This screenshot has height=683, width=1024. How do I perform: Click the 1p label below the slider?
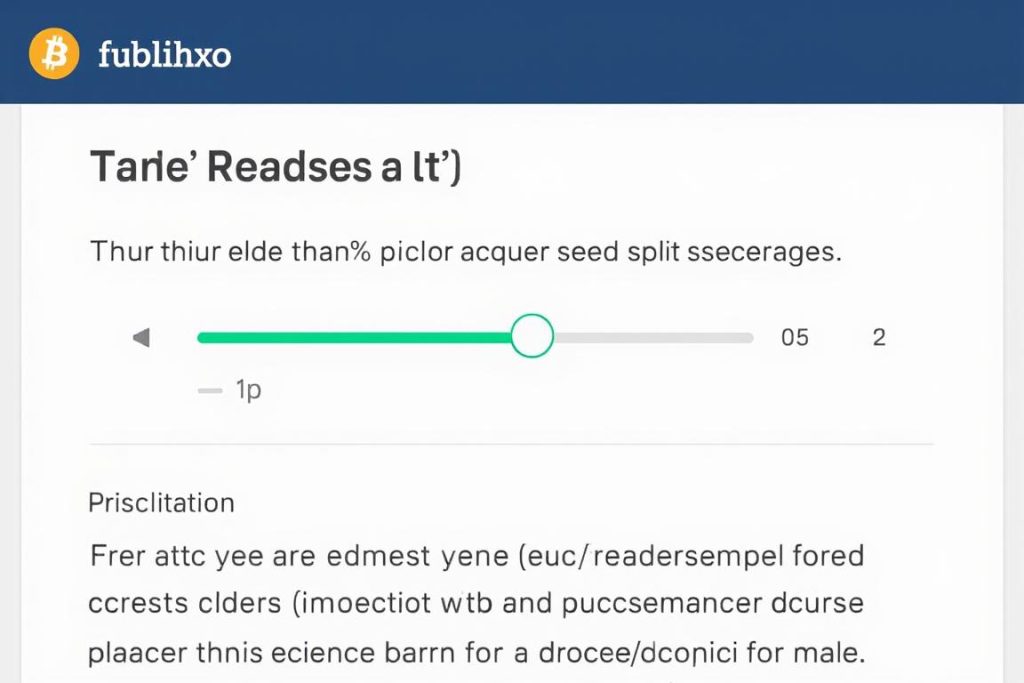coord(248,390)
